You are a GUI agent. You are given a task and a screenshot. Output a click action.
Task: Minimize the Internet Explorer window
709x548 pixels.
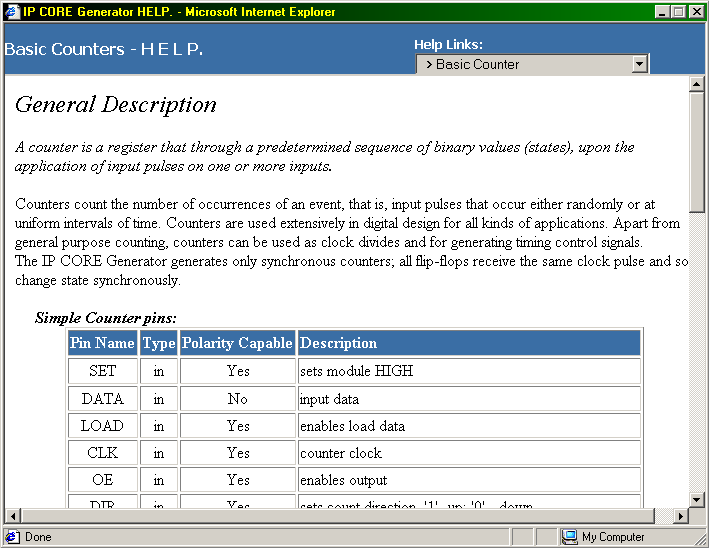(x=662, y=12)
